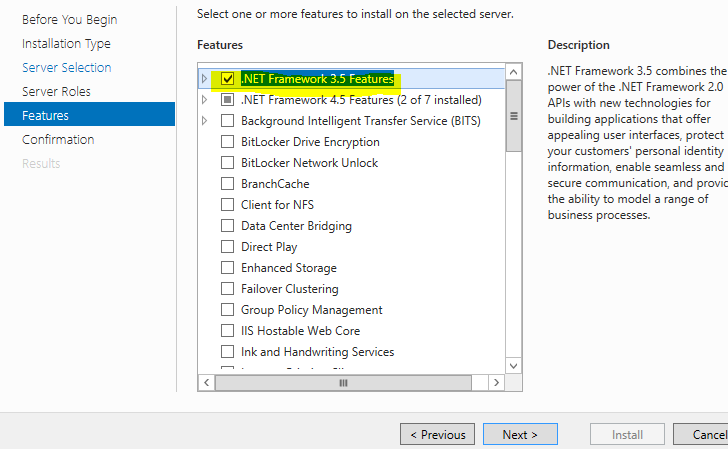Enable IIS Hostable Web Core checkbox
The width and height of the screenshot is (728, 449).
click(x=227, y=331)
